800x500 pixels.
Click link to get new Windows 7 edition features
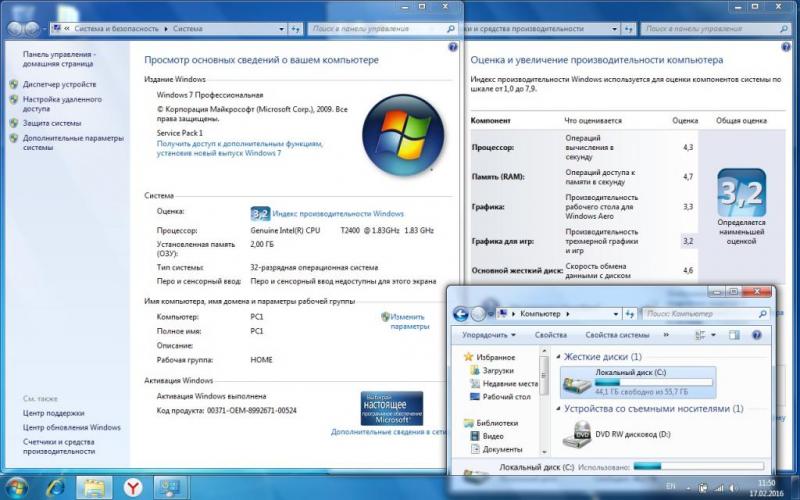coord(240,148)
